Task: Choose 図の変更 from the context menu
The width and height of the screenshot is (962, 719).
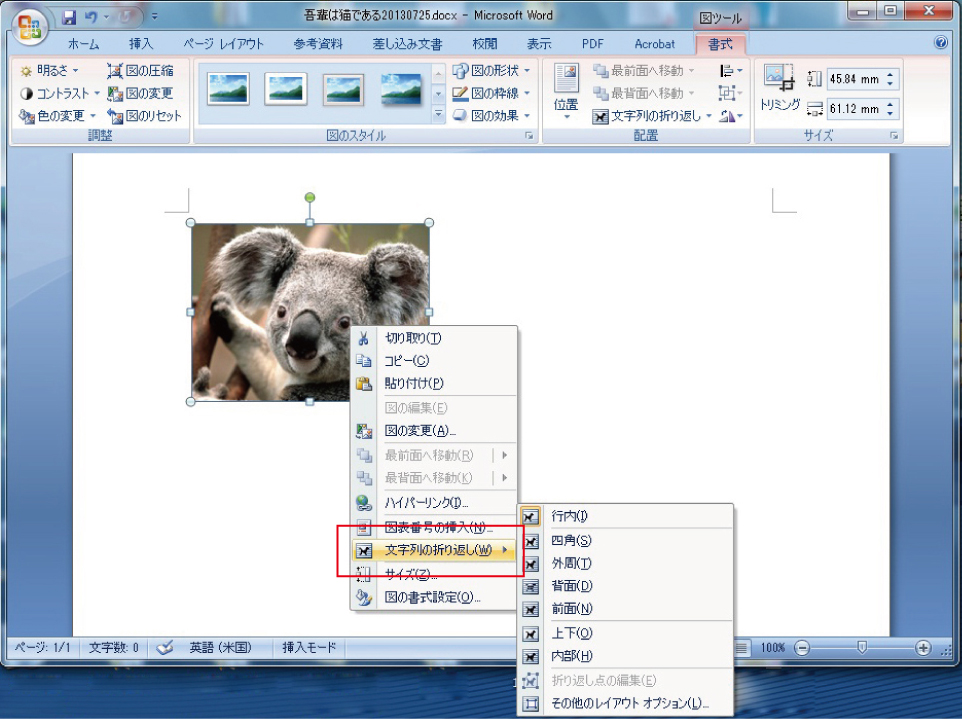Action: coord(434,431)
